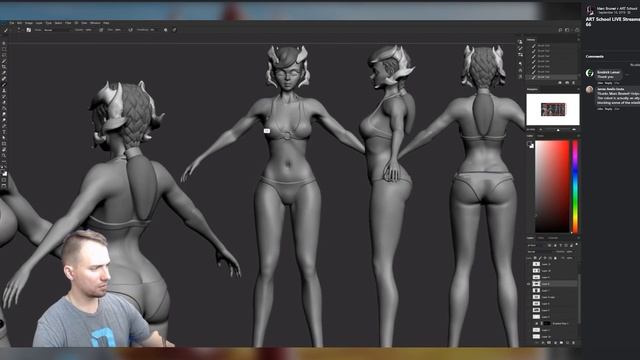Screen dimensions: 640x360
Task: Create a new adjustment layer from Layers footer
Action: coord(555,343)
